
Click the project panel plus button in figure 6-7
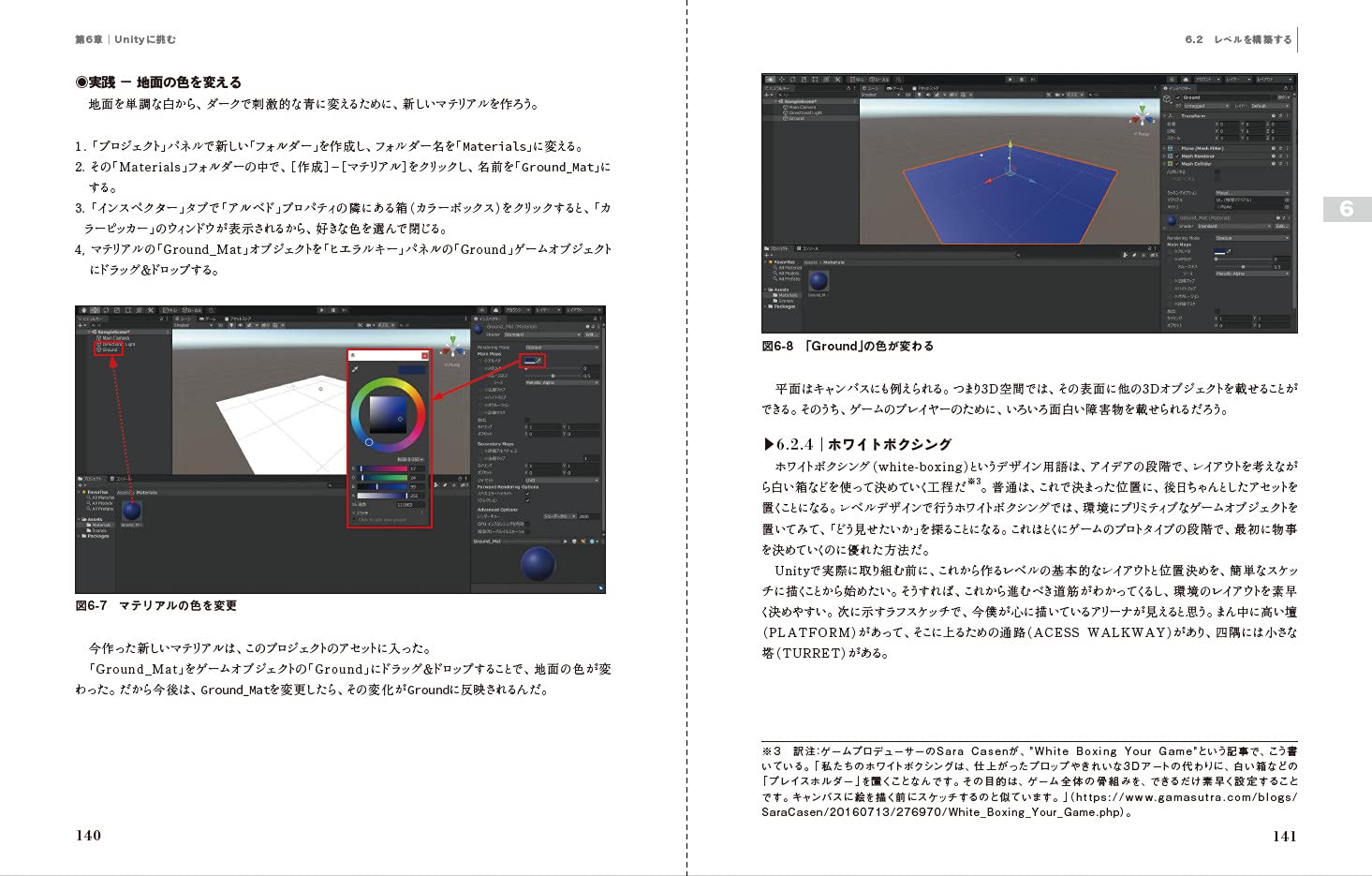coord(80,485)
